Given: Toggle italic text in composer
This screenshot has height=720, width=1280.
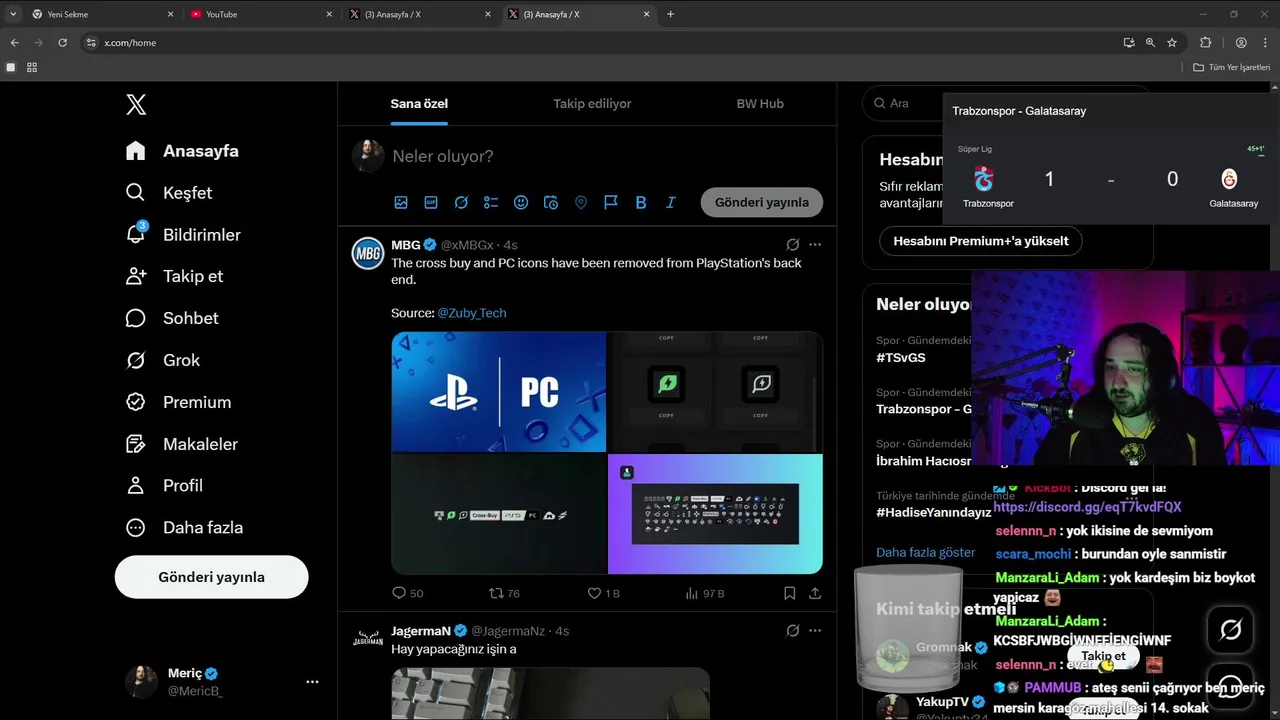Looking at the screenshot, I should [x=671, y=202].
